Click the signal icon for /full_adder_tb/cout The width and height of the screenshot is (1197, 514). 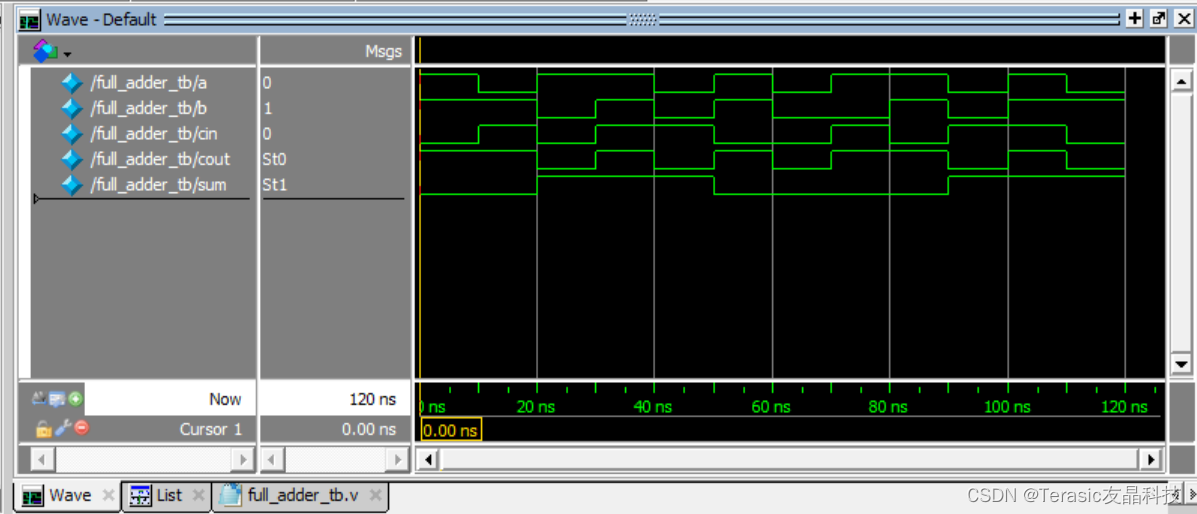click(72, 160)
